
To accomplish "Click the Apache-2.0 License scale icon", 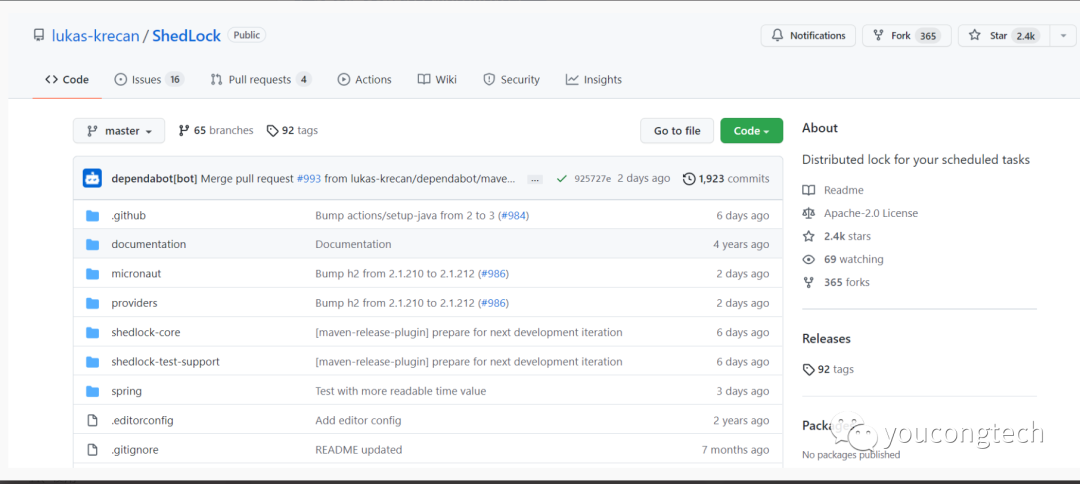I will 809,213.
